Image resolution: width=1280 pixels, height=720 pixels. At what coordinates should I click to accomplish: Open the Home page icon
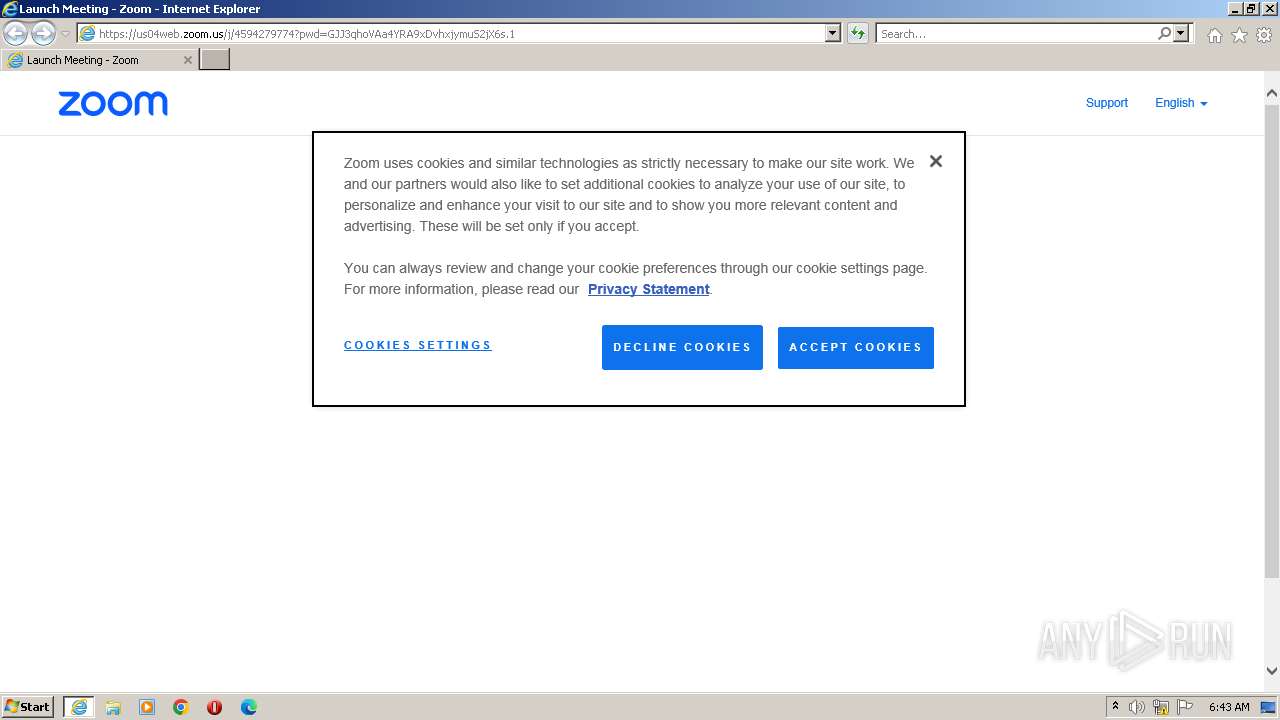point(1214,35)
